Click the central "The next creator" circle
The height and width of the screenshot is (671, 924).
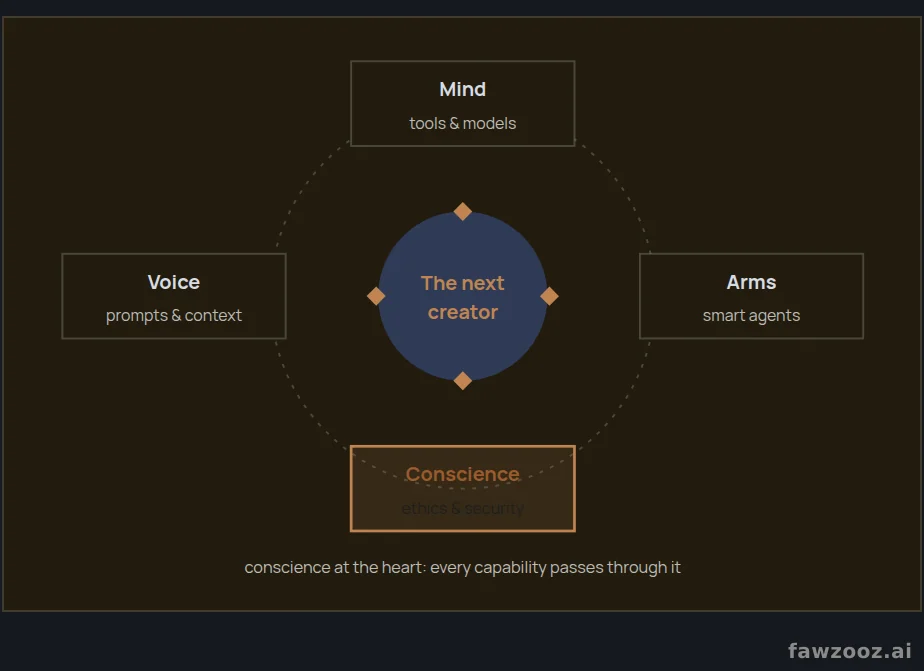463,296
